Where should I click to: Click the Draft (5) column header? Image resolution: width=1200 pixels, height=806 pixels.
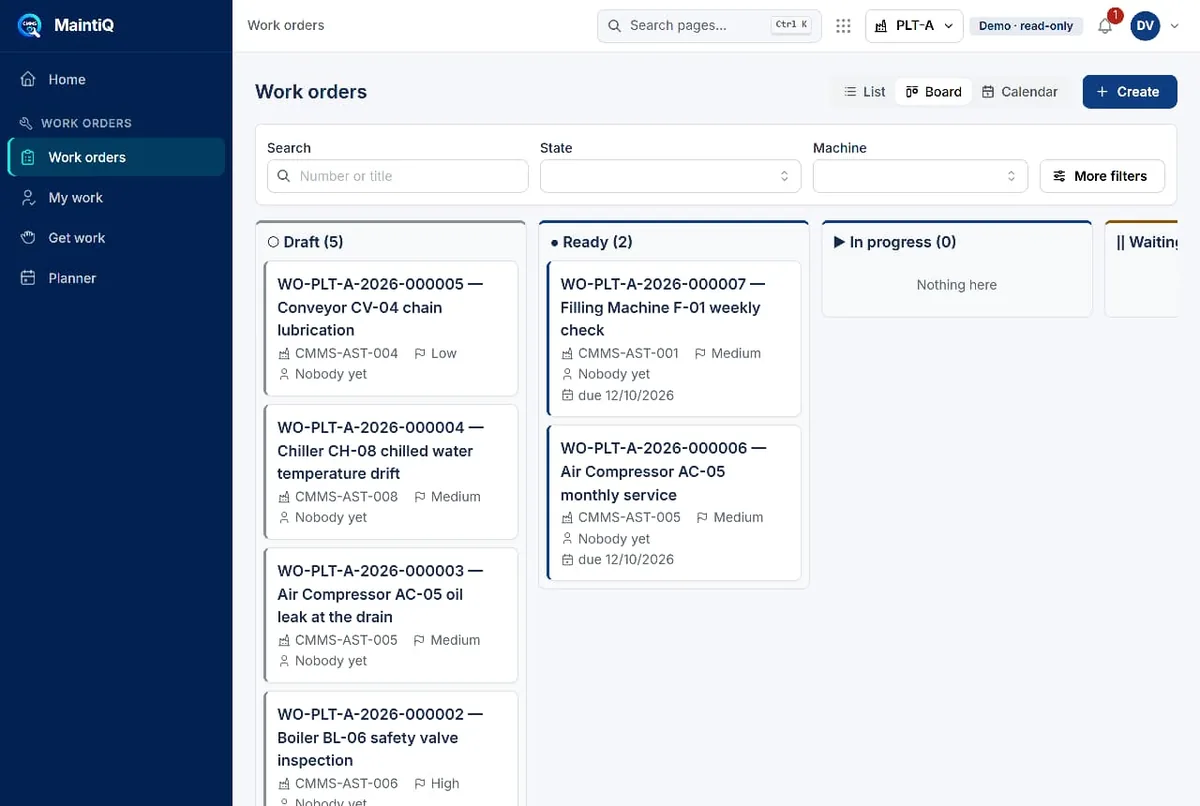[x=305, y=242]
